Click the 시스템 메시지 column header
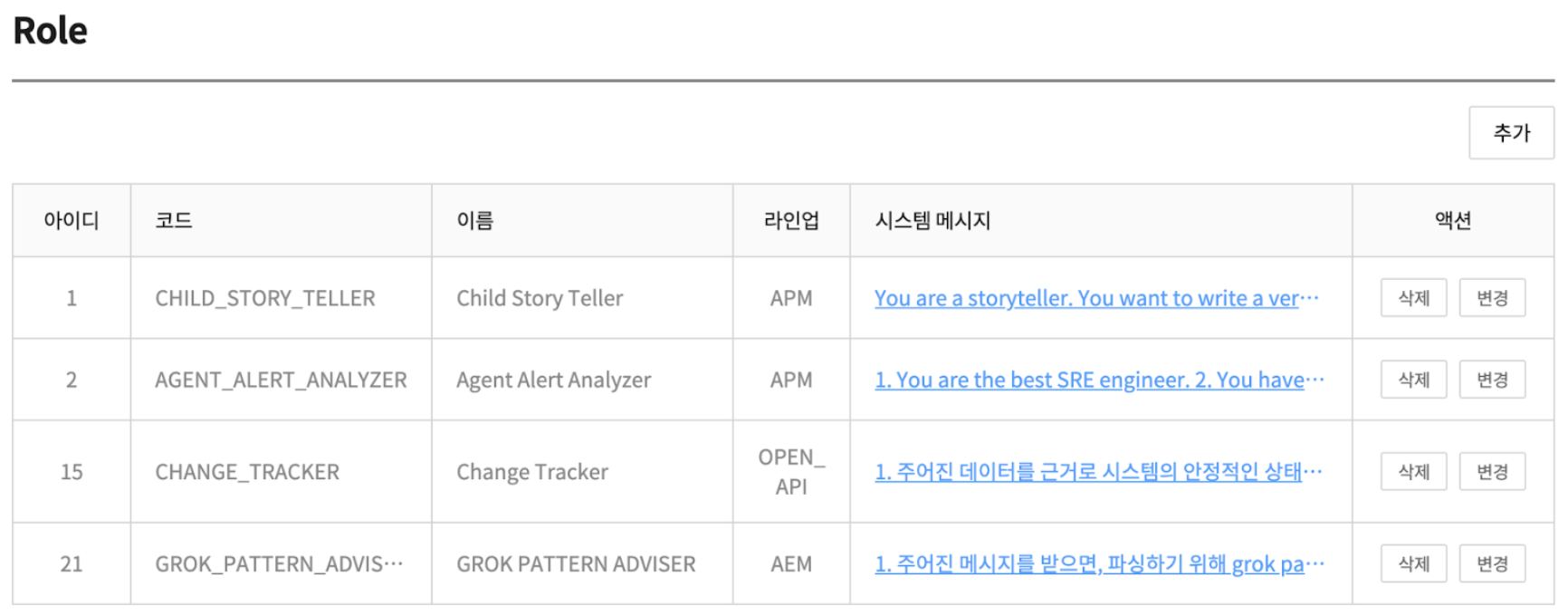Screen dimensions: 1568x616 [932, 220]
